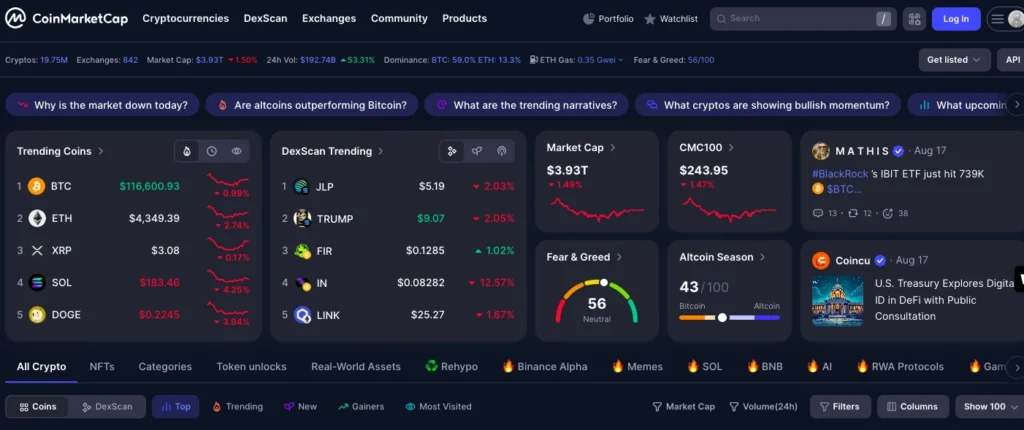Open Exchanges menu

(329, 18)
